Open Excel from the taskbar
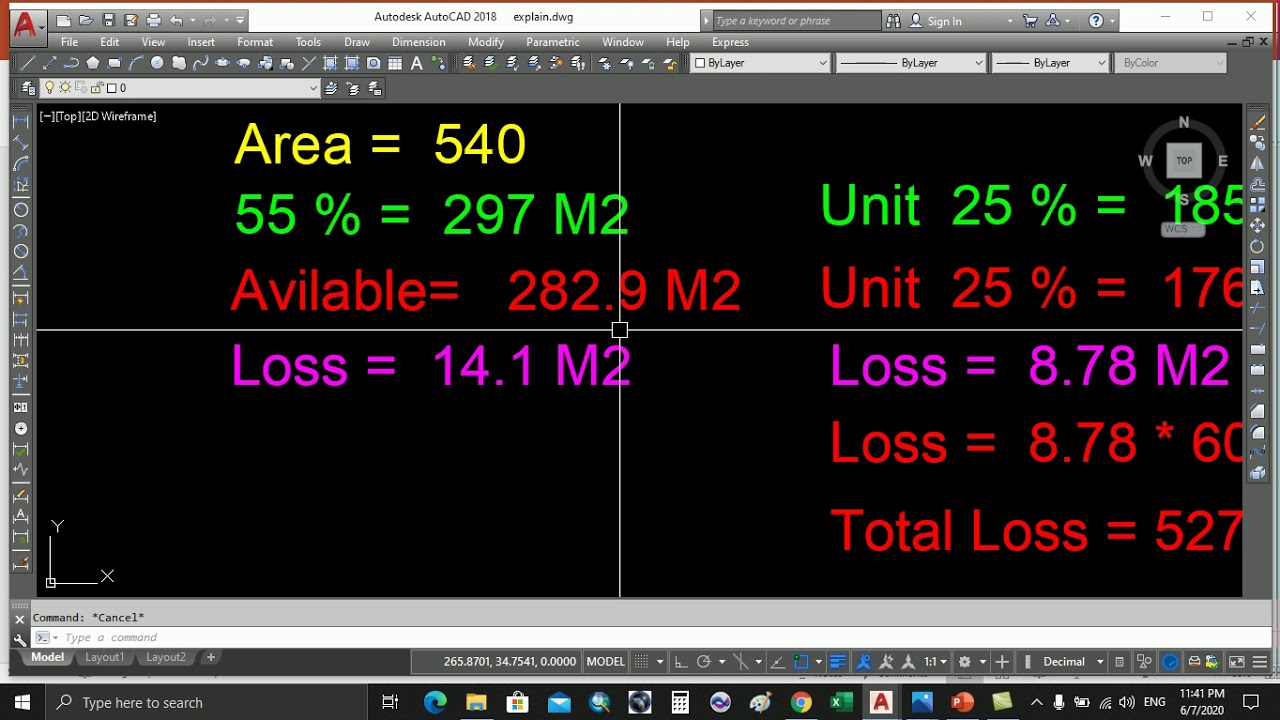This screenshot has height=720, width=1280. pos(841,702)
